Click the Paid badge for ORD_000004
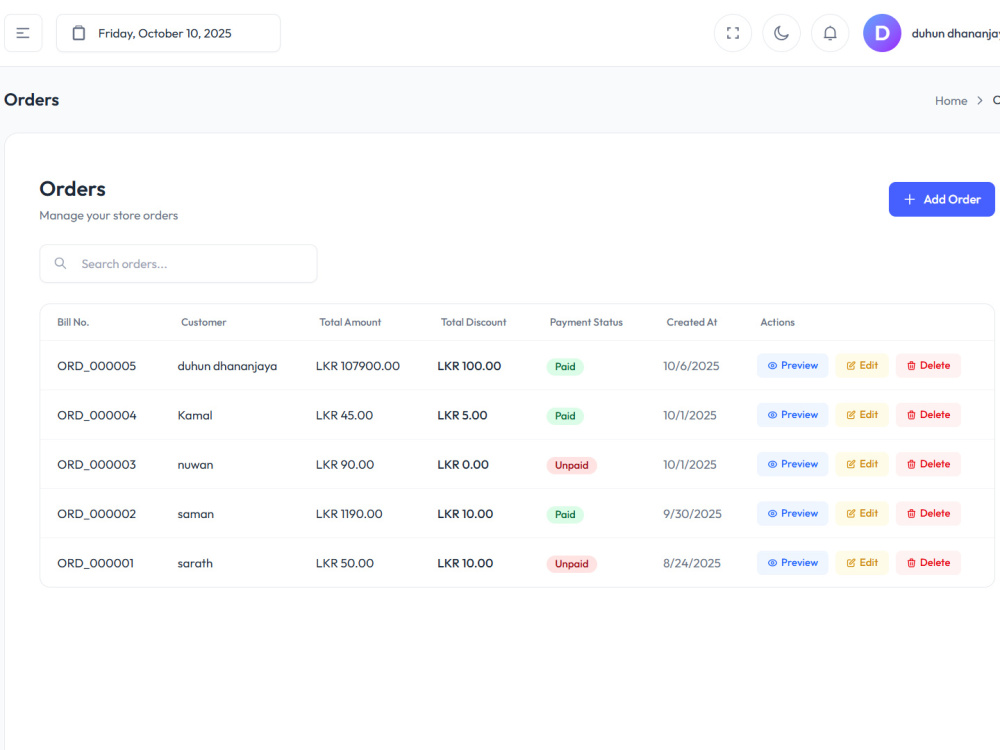The height and width of the screenshot is (750, 1000). pos(565,416)
